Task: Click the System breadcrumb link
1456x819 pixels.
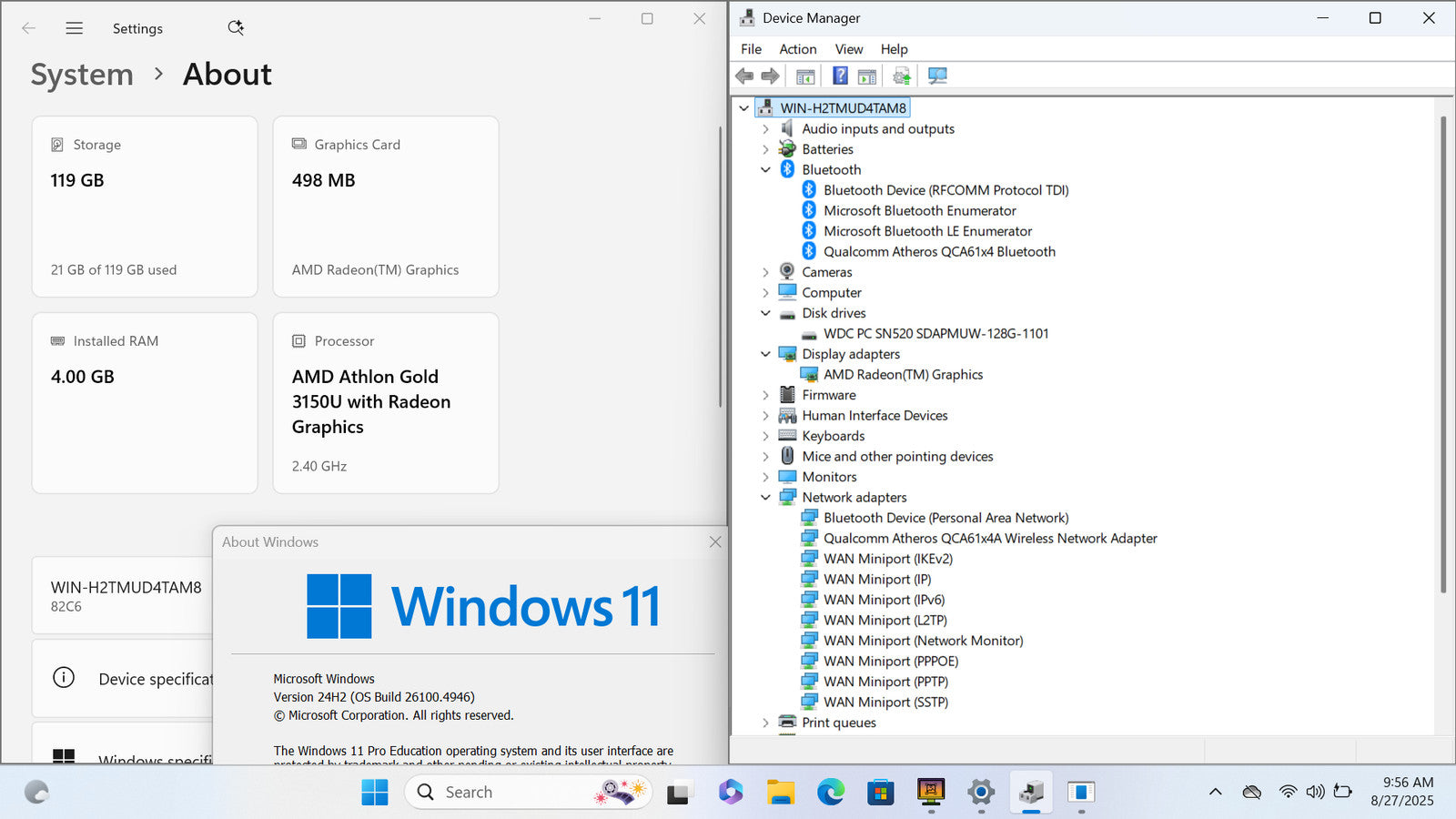Action: tap(82, 75)
